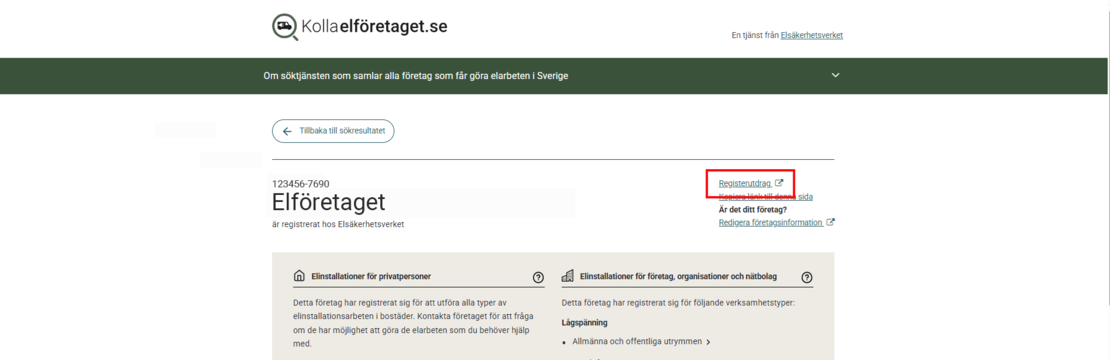Click the building icon for företag section
Screen dimensions: 1110x360
click(x=567, y=277)
